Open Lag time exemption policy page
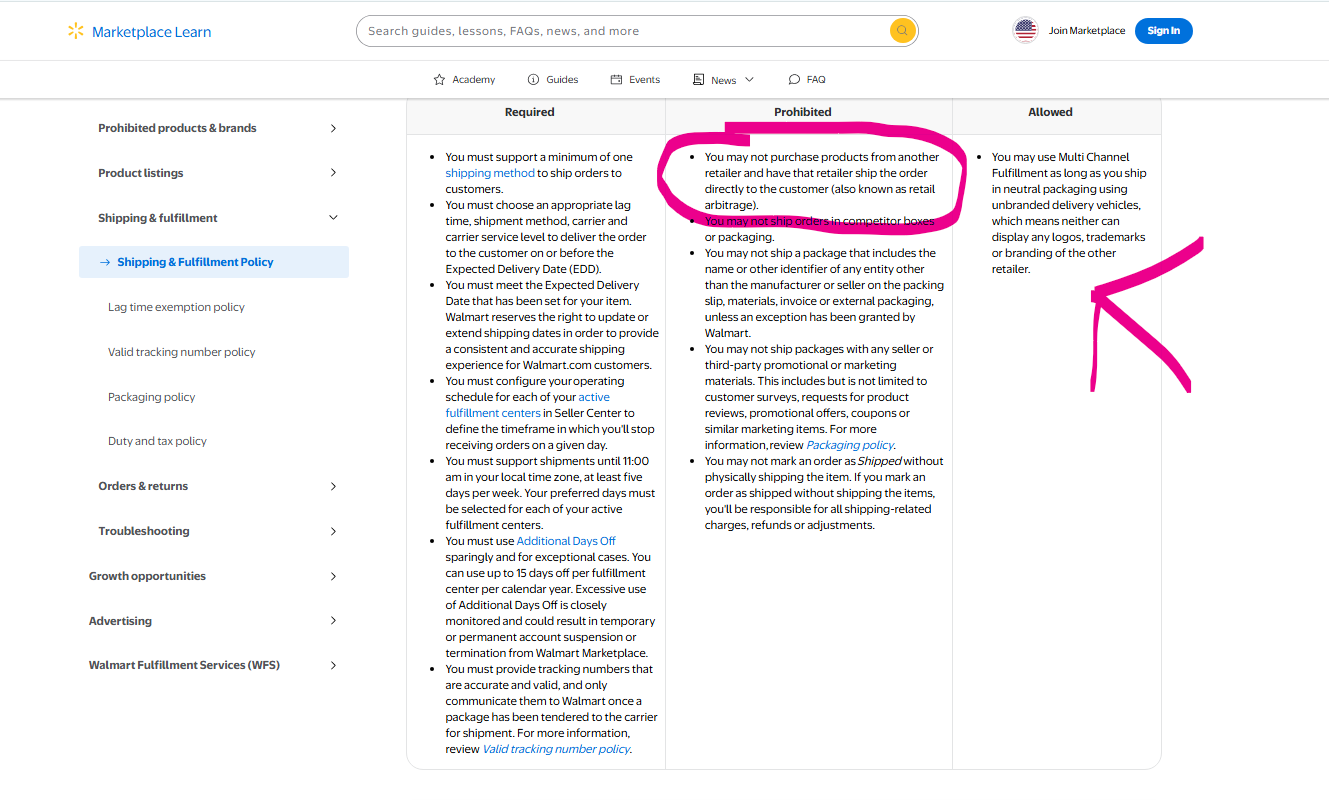 (176, 307)
